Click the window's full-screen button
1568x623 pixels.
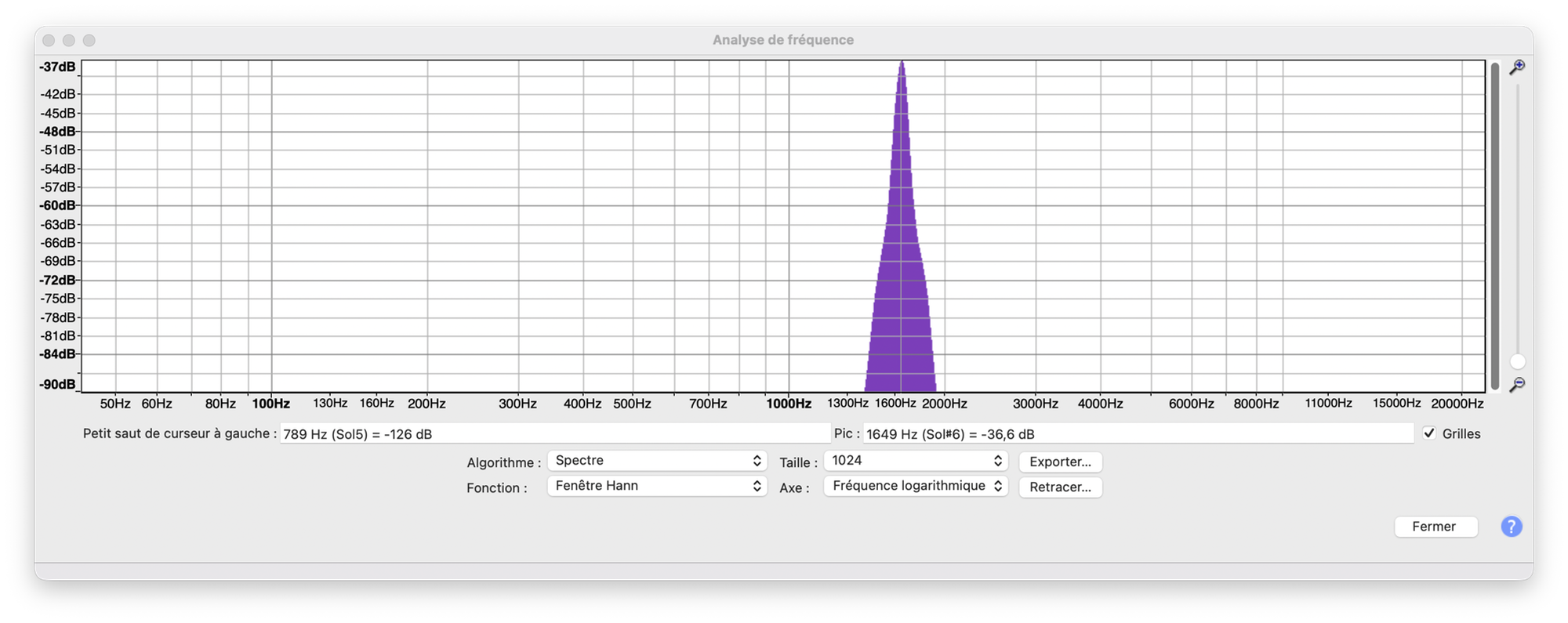(89, 40)
